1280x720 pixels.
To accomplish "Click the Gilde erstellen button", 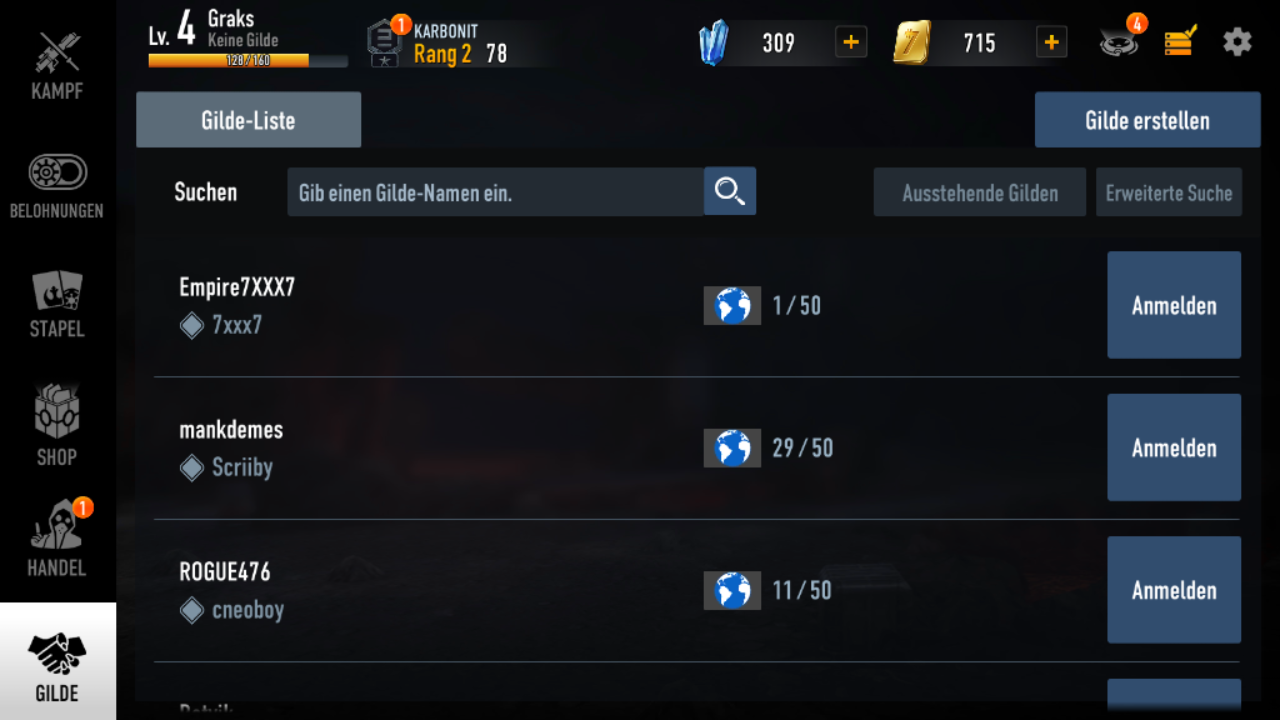I will click(x=1147, y=120).
